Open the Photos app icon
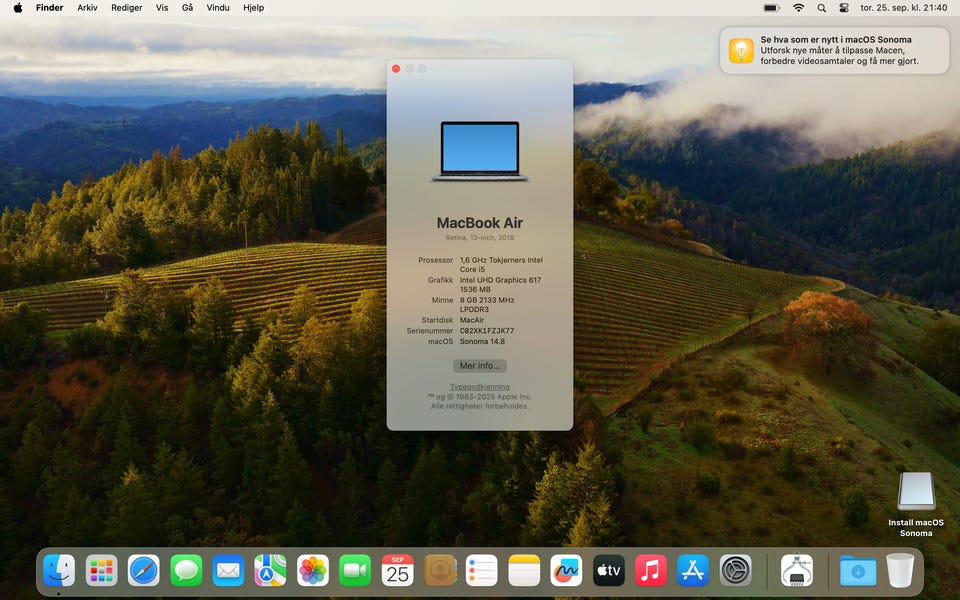 313,571
